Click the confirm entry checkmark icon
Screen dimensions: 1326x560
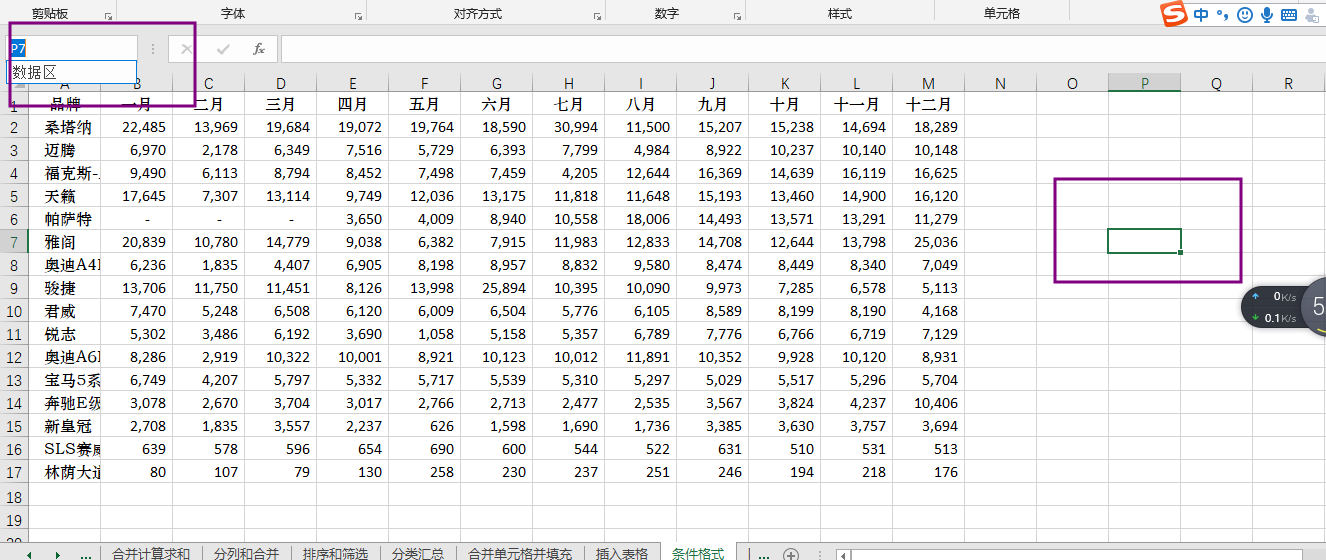click(222, 48)
